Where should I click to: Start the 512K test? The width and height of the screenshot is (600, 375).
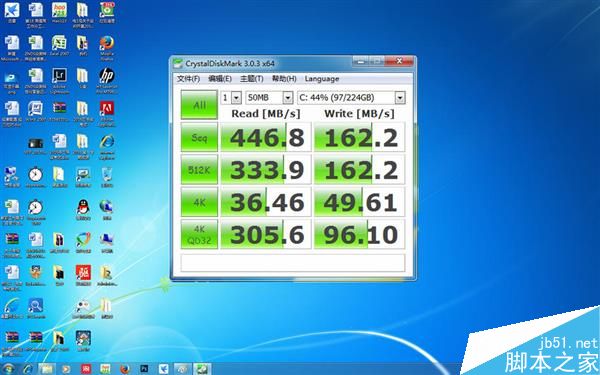pos(199,170)
